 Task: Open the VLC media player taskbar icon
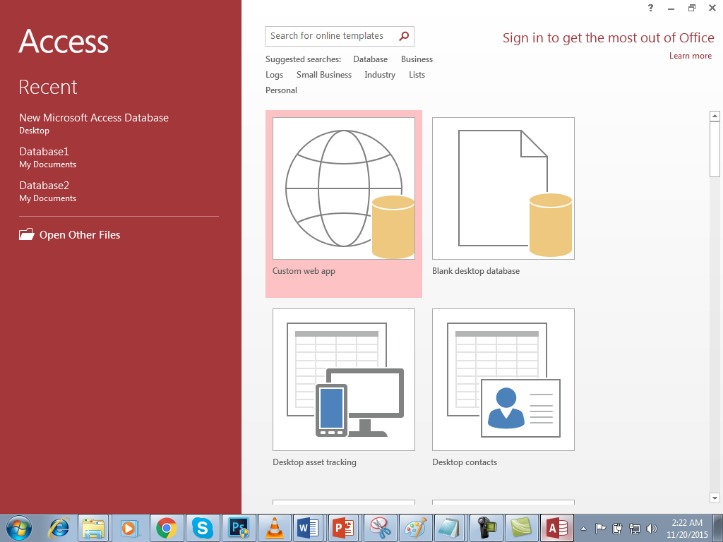[274, 528]
